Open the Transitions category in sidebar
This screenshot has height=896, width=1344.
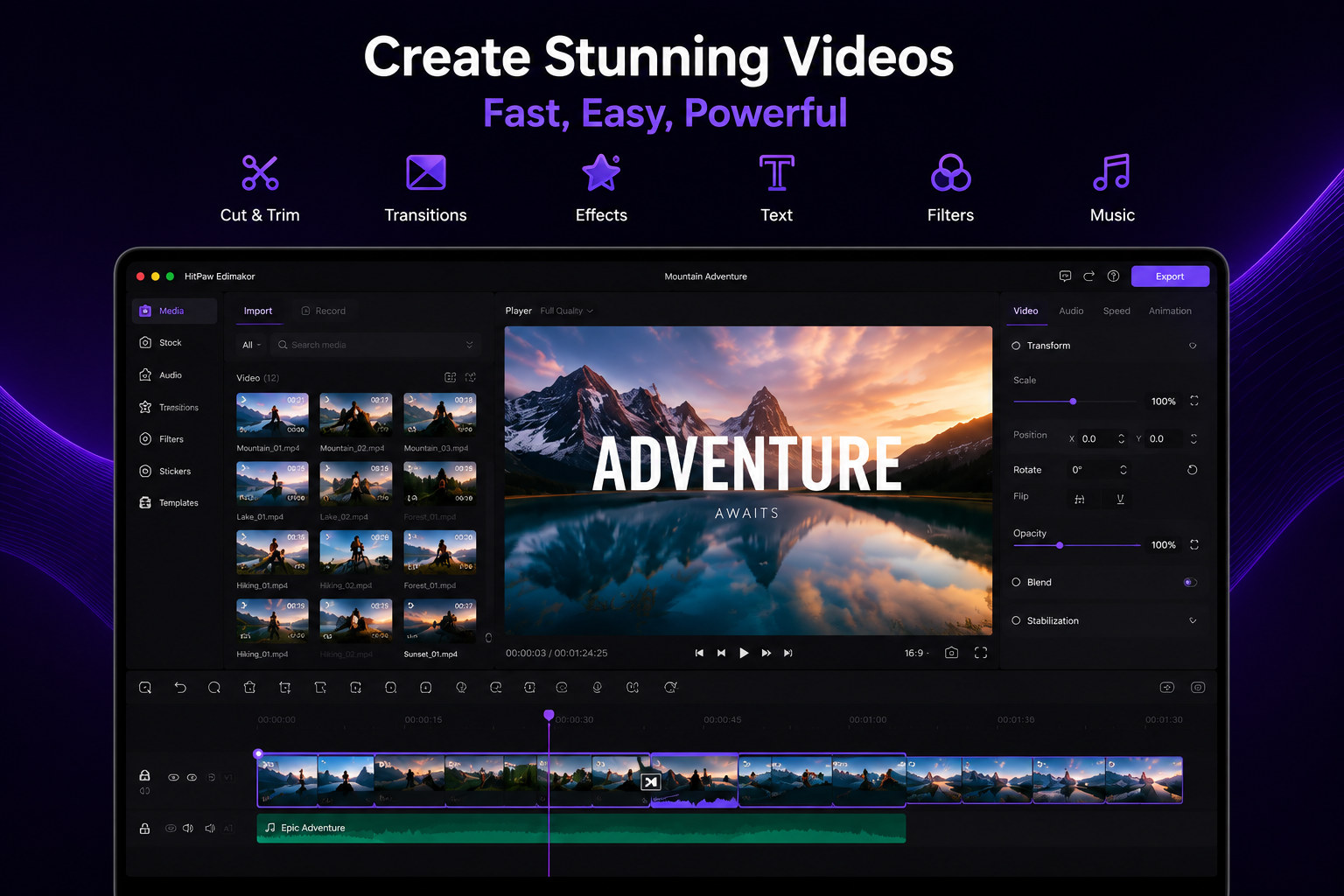169,408
